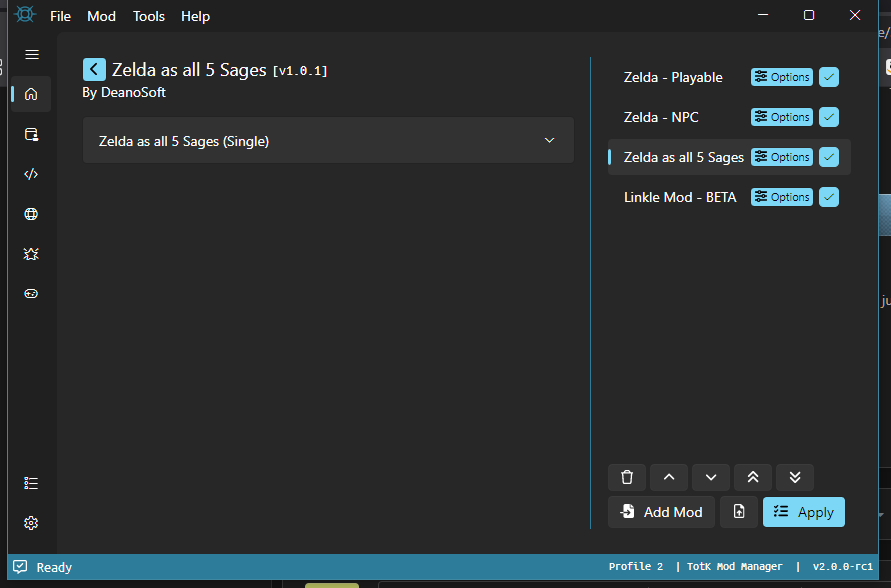The height and width of the screenshot is (588, 891).
Task: Go to the Home page icon
Action: coord(31,94)
